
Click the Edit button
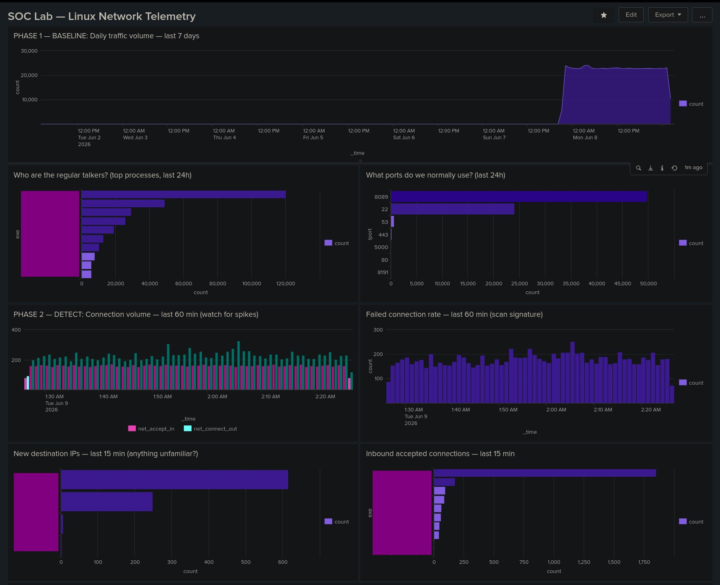(x=631, y=15)
